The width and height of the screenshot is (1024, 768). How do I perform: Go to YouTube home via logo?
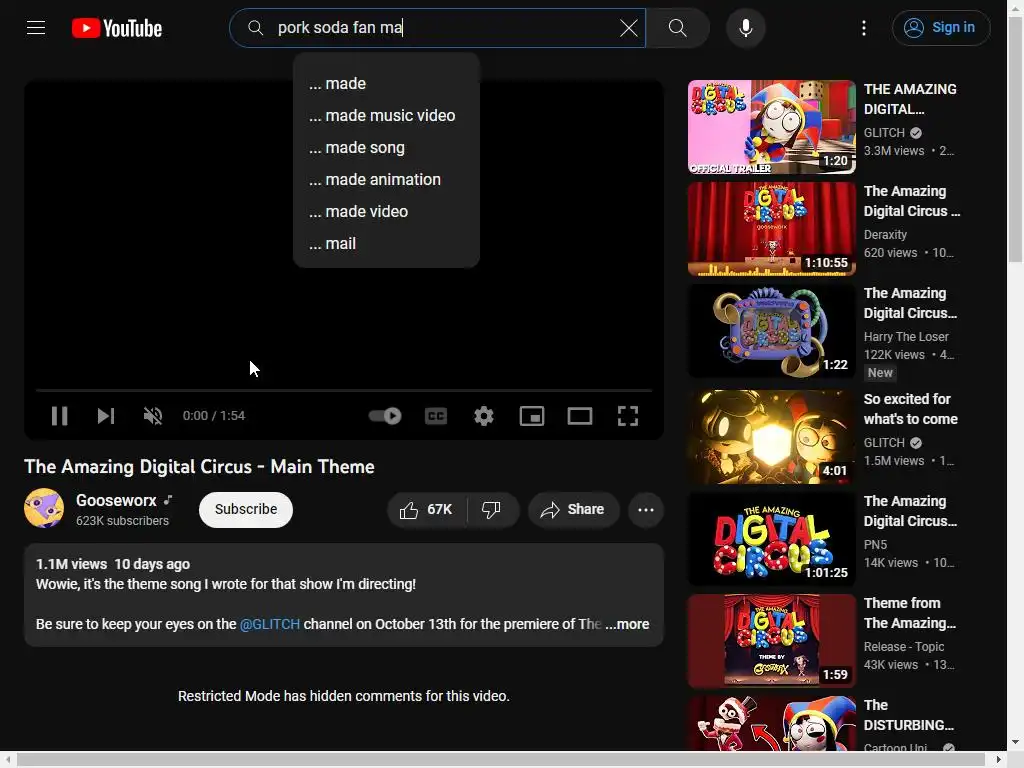(117, 28)
